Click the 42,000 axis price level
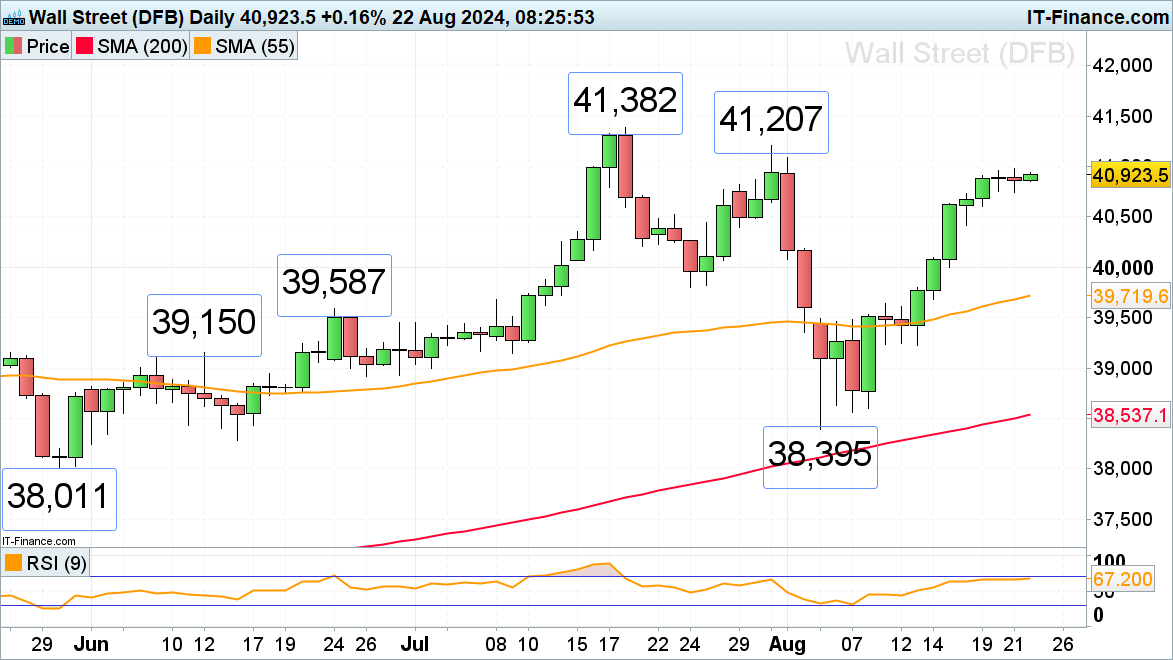This screenshot has height=660, width=1173. tap(1123, 66)
